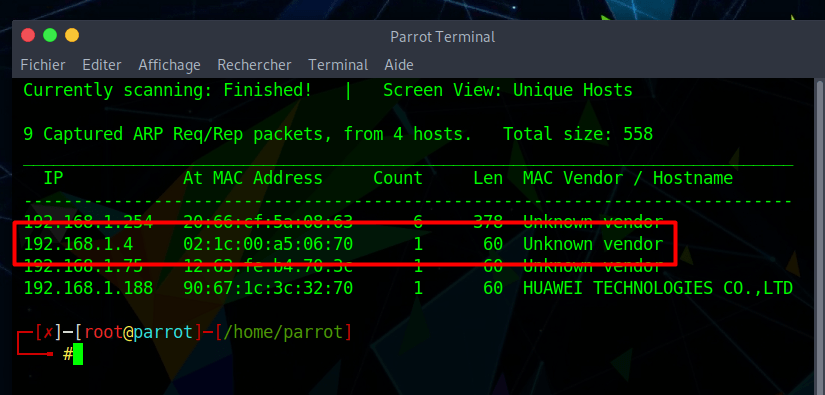Screen dimensions: 825x395
Task: Open the Rechercher menu
Action: (254, 65)
